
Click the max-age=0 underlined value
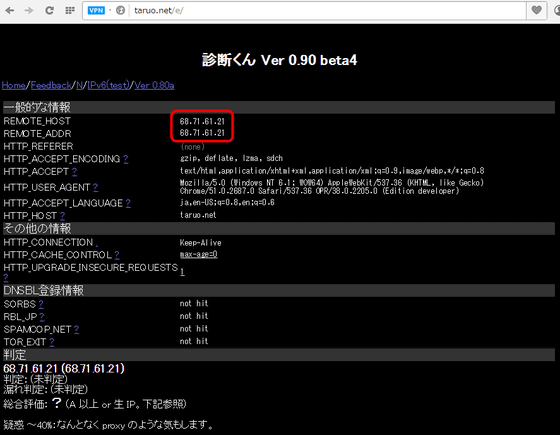pos(199,254)
